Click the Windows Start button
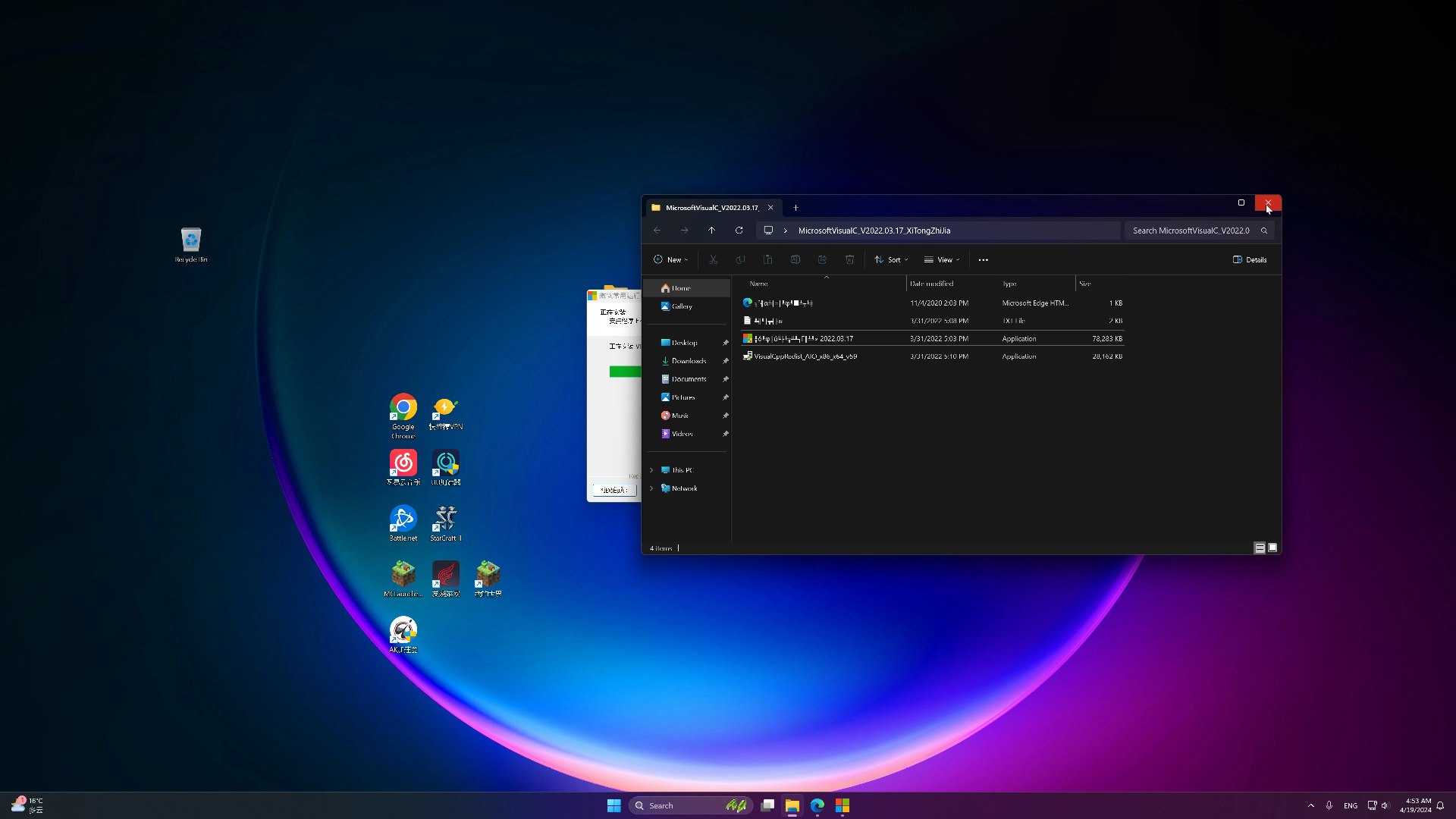This screenshot has width=1456, height=819. 613,805
